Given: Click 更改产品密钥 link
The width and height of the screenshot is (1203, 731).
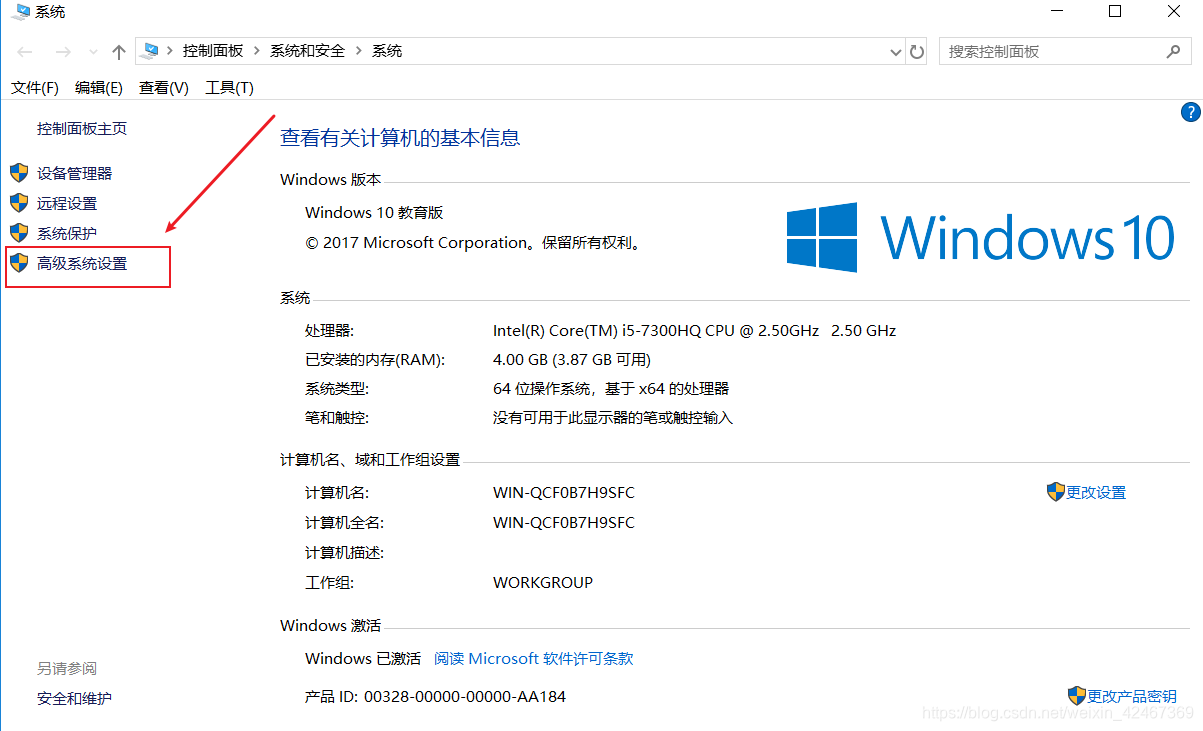Looking at the screenshot, I should coord(1132,696).
